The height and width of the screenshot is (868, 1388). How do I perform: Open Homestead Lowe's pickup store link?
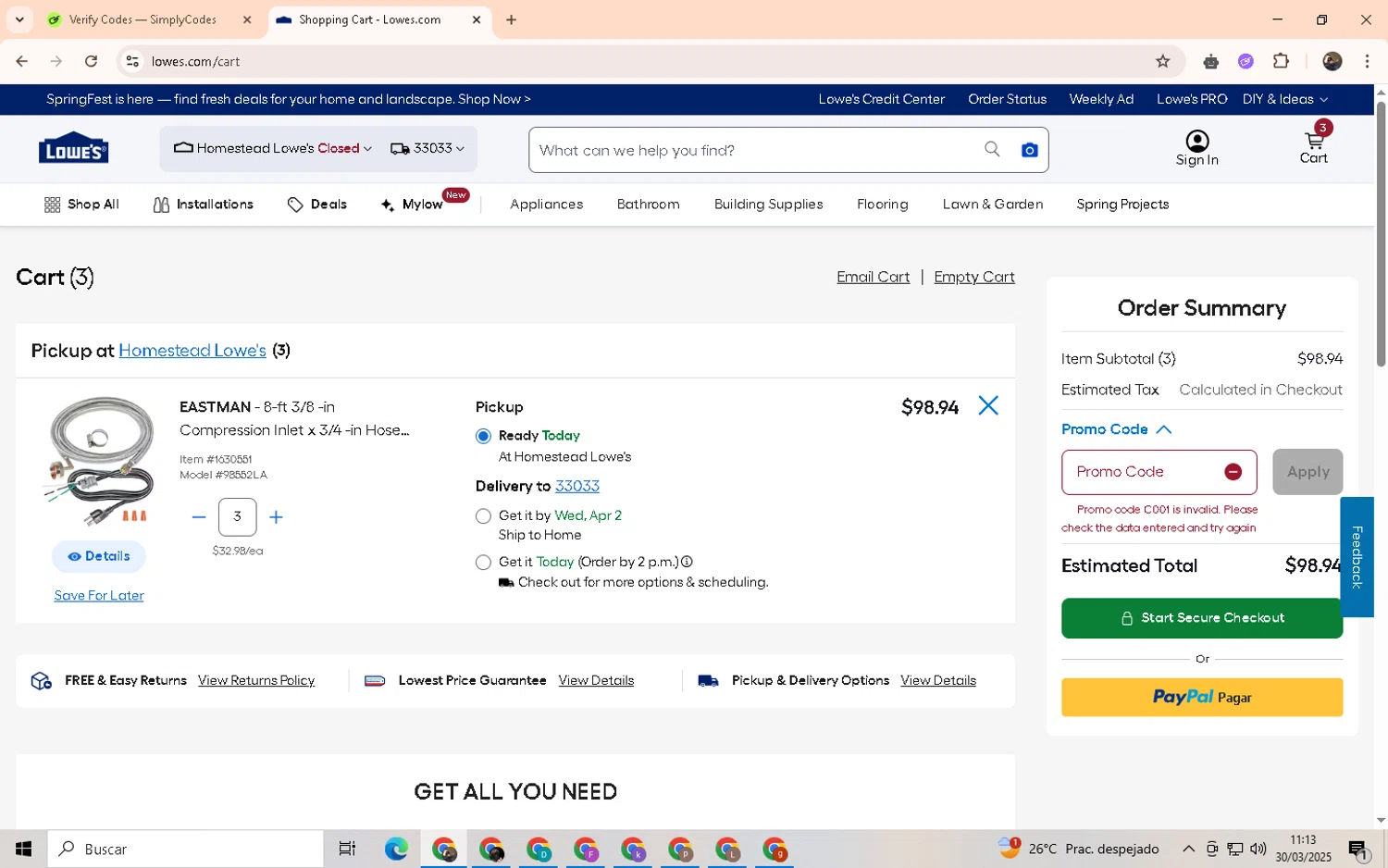[192, 351]
